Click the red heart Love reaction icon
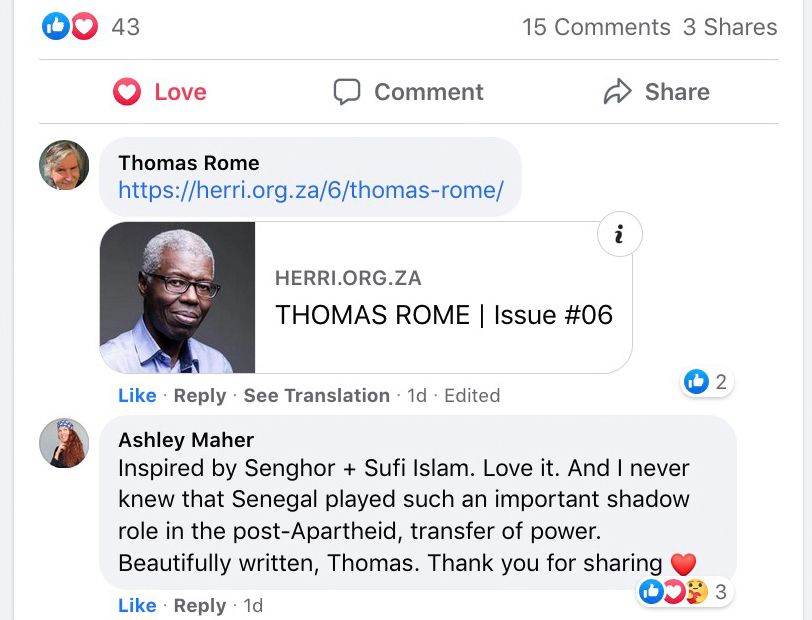The width and height of the screenshot is (812, 620). click(x=127, y=92)
